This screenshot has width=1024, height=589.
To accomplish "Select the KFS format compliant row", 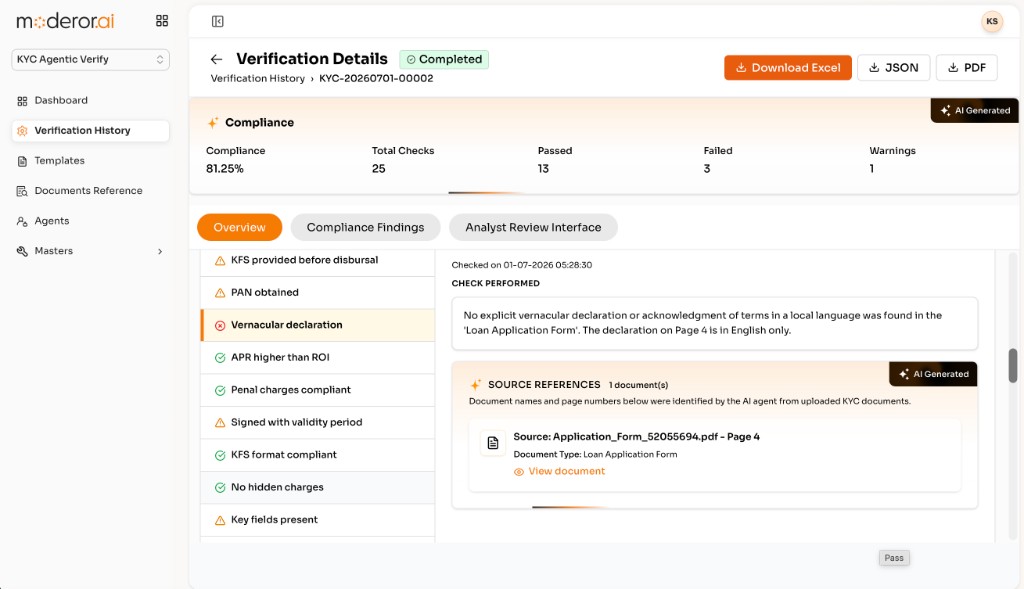I will pyautogui.click(x=318, y=455).
